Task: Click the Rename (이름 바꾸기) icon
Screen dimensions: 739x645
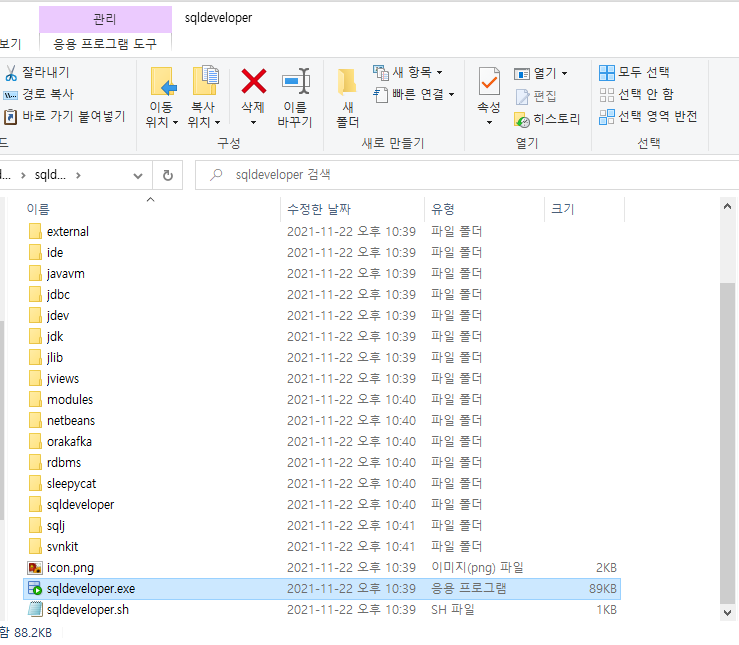Action: [296, 81]
